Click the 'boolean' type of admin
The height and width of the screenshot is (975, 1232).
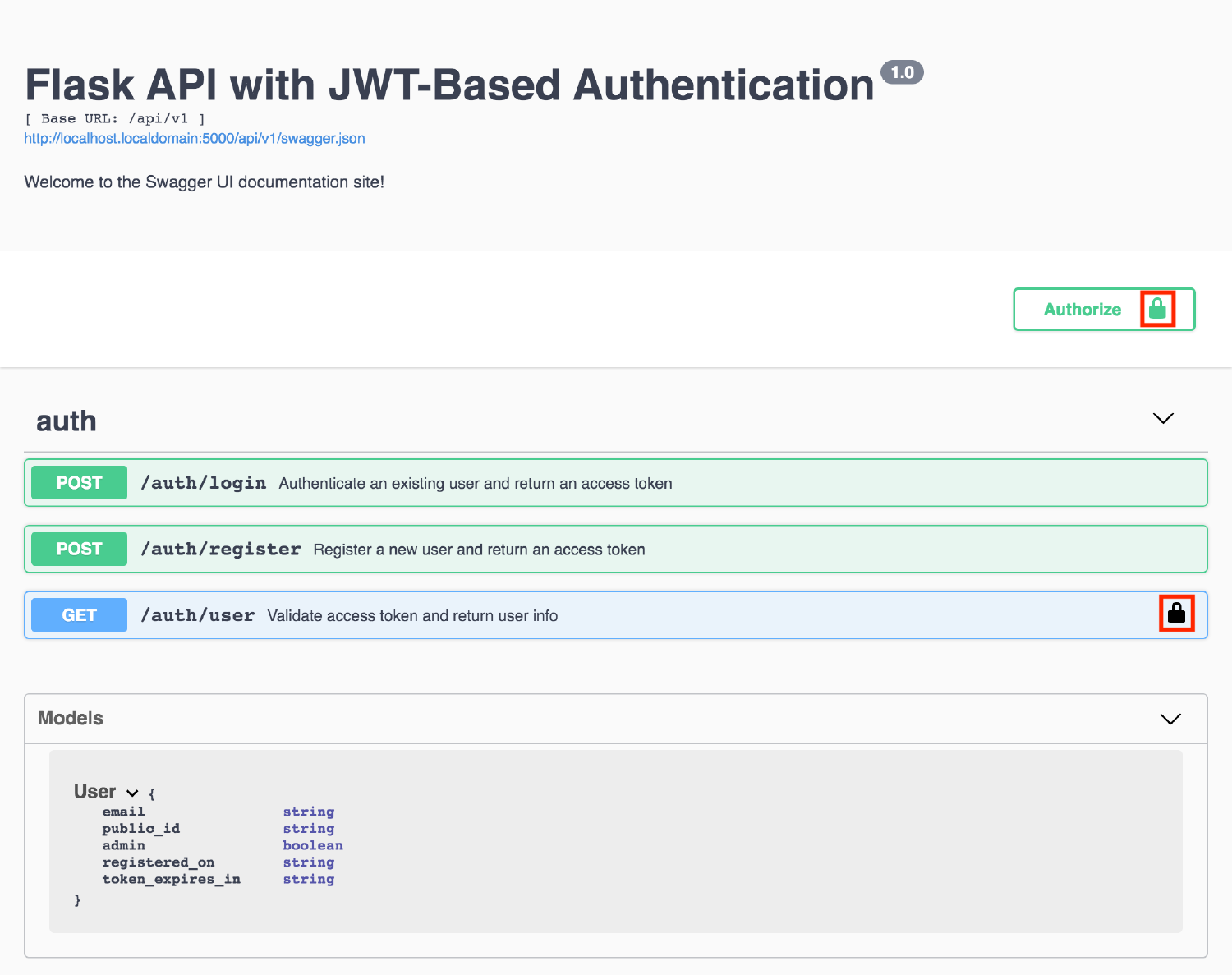click(313, 845)
